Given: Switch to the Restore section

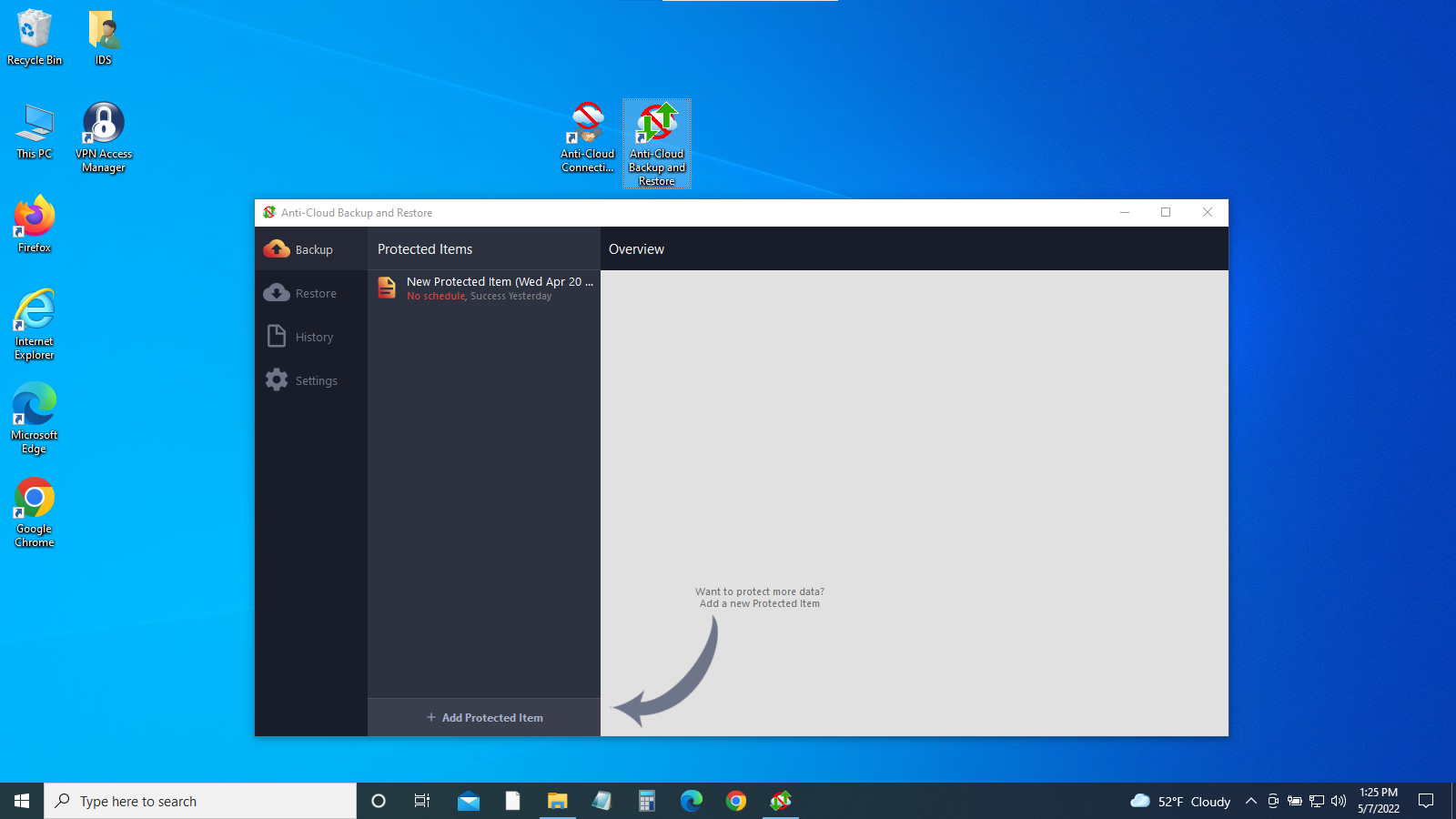Looking at the screenshot, I should point(311,293).
